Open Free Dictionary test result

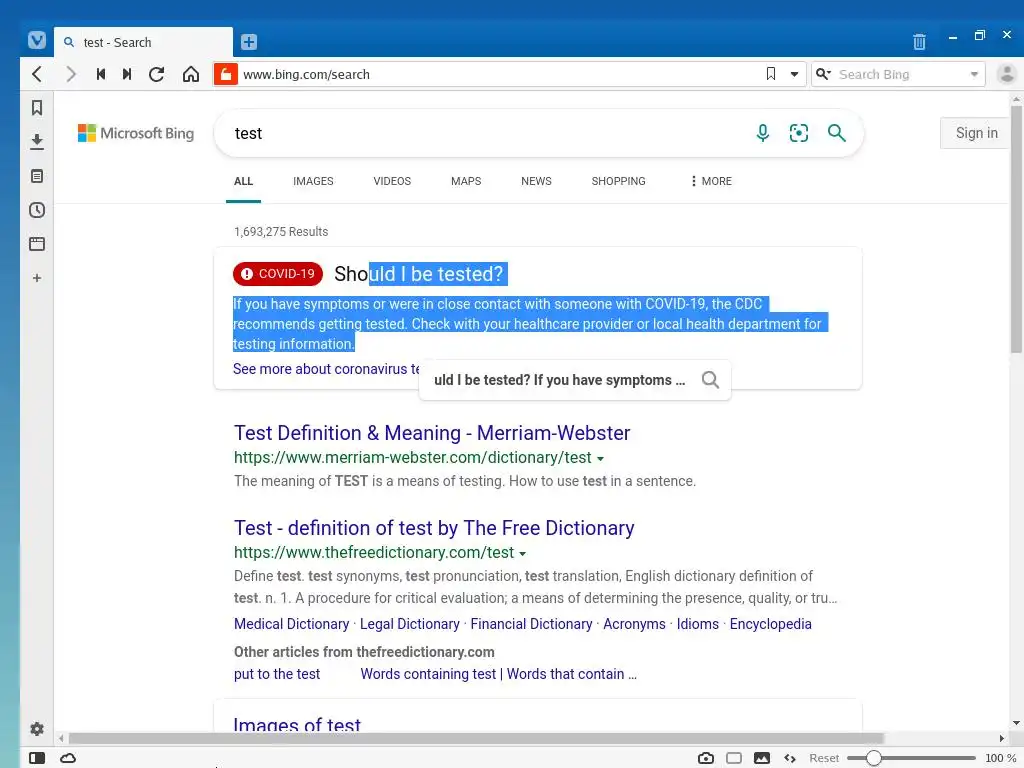(434, 528)
